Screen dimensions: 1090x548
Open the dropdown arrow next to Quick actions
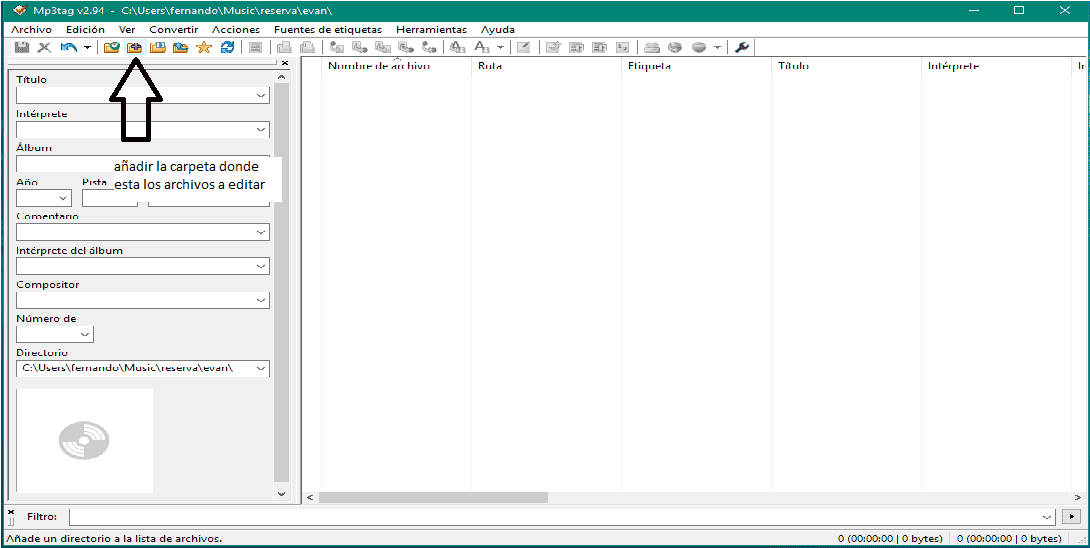point(501,48)
